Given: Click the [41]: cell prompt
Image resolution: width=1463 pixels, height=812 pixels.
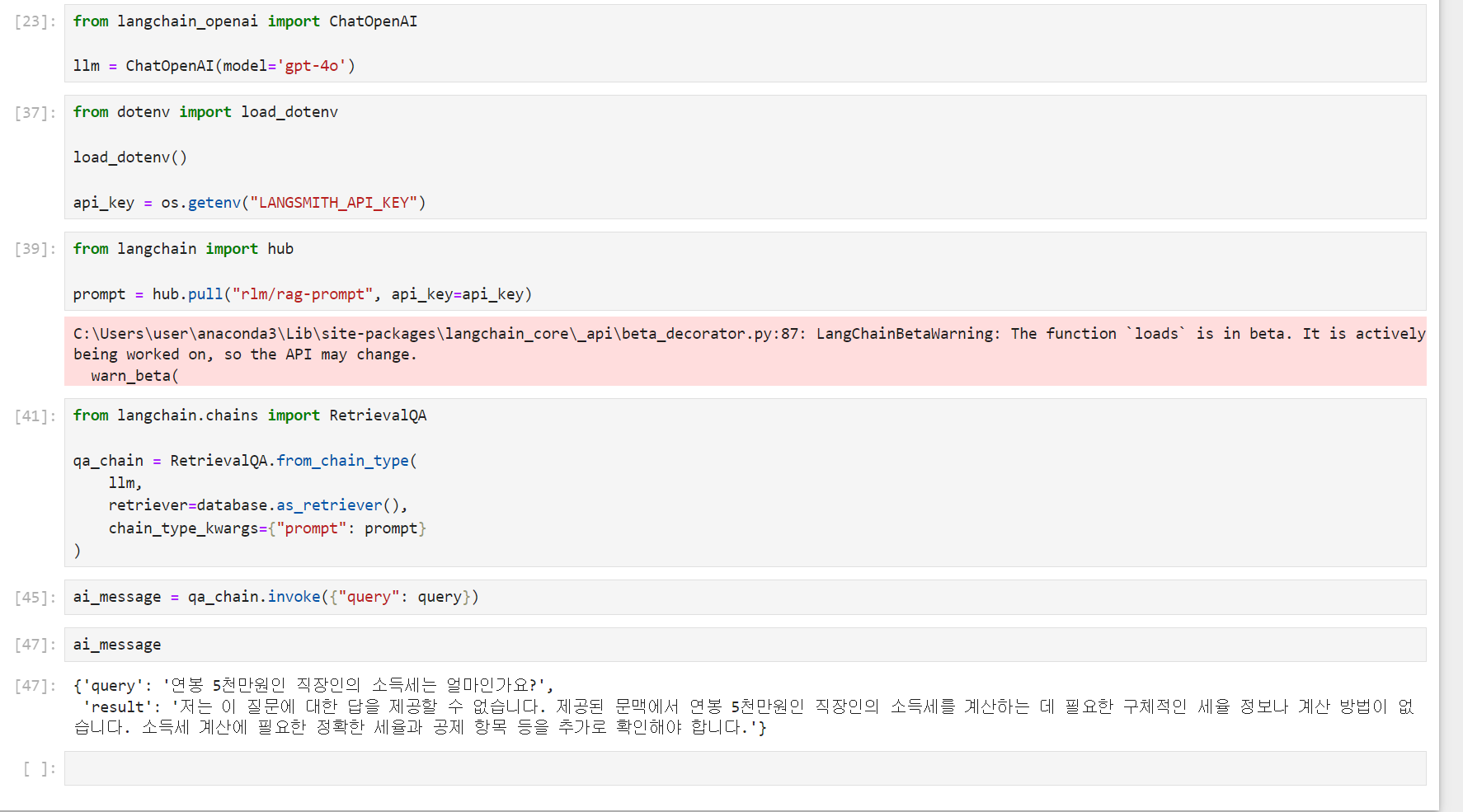Looking at the screenshot, I should point(35,416).
